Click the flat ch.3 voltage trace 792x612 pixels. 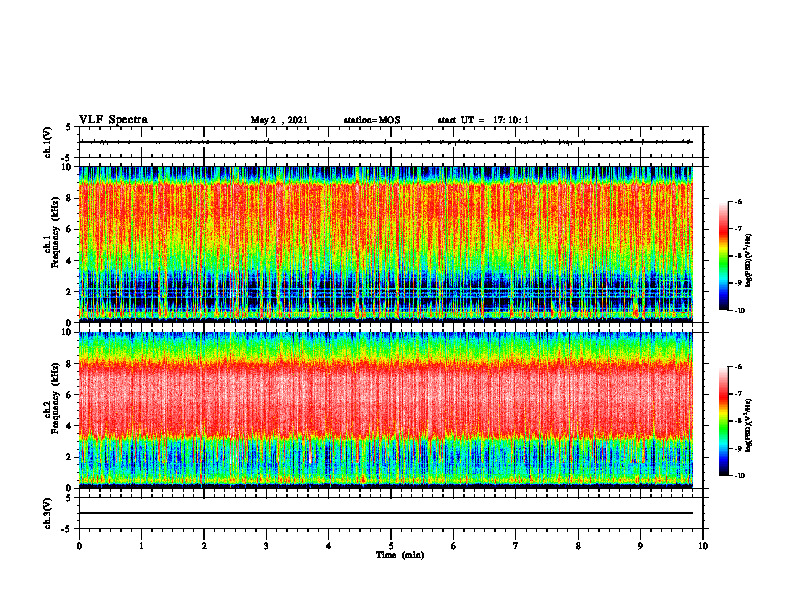coord(386,513)
